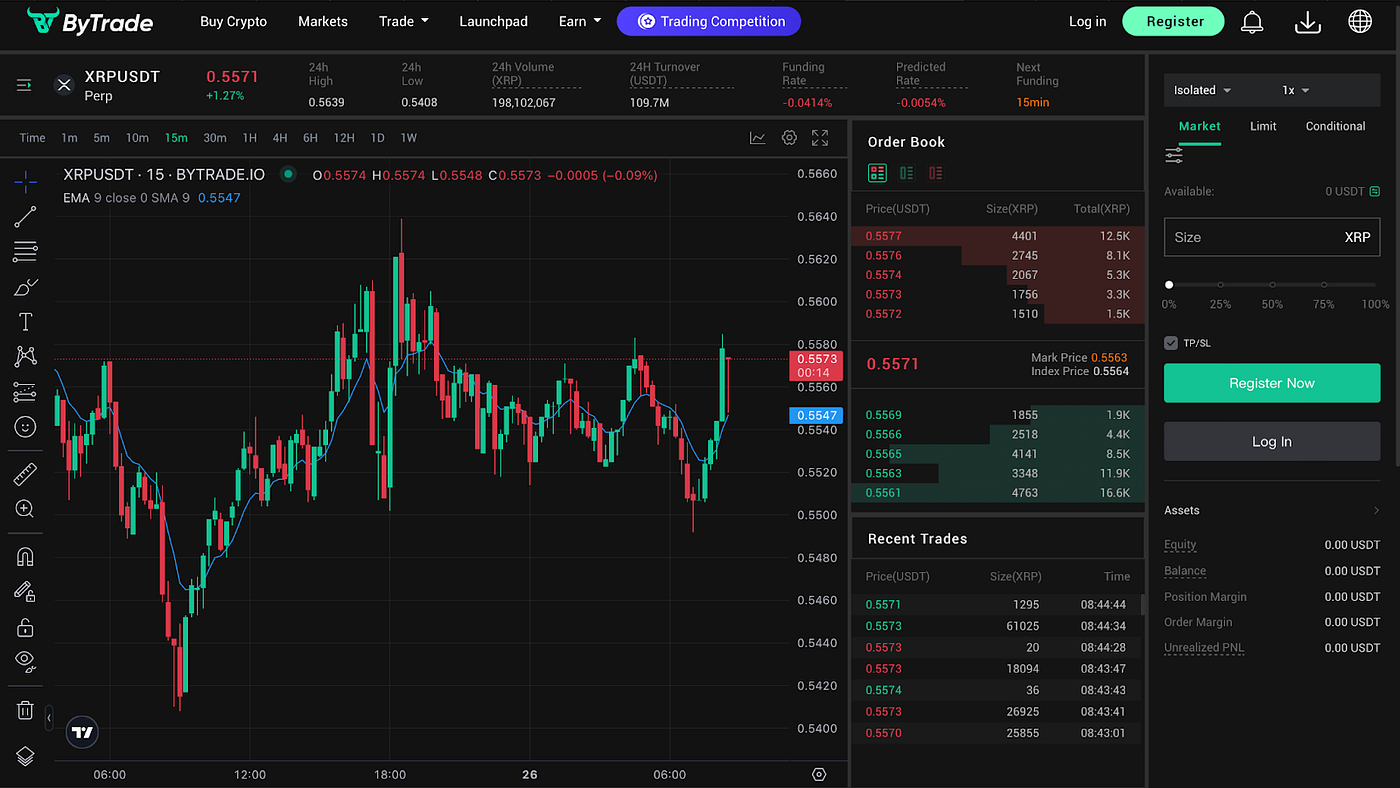Open the Isolated margin dropdown

(1200, 89)
